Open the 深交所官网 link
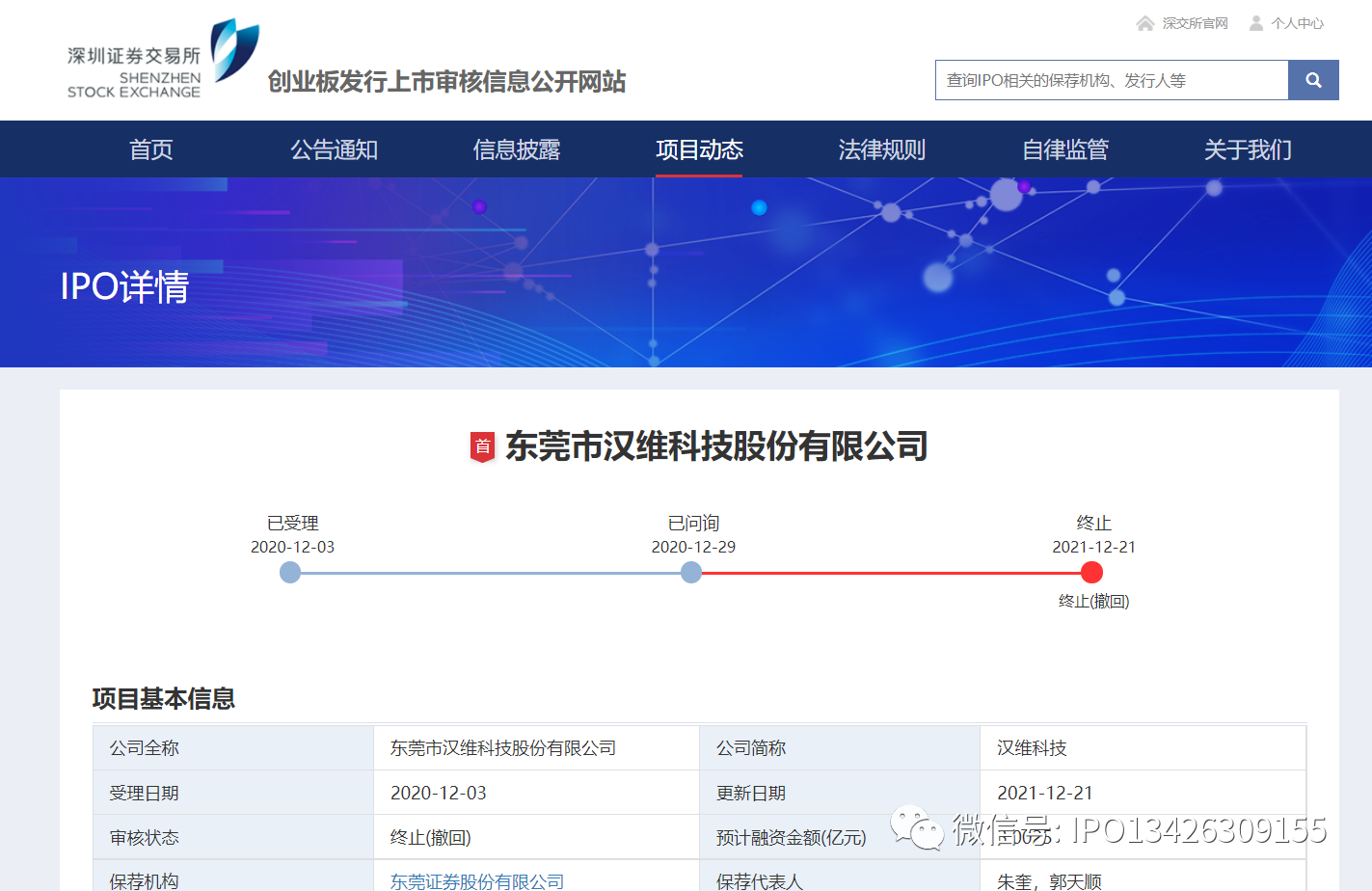Screen dimensions: 1372x891 point(1196,23)
